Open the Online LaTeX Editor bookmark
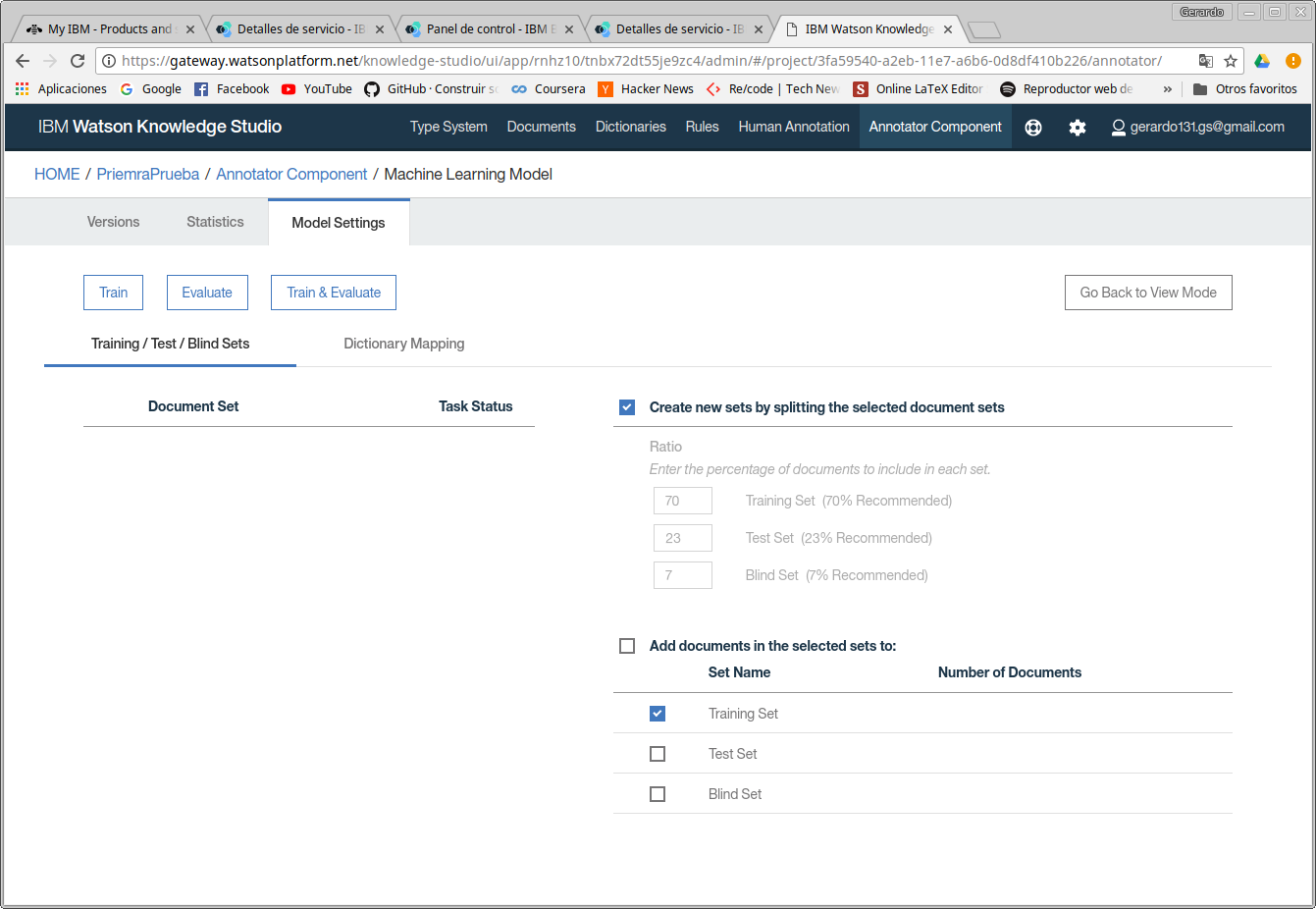The width and height of the screenshot is (1316, 909). (919, 89)
